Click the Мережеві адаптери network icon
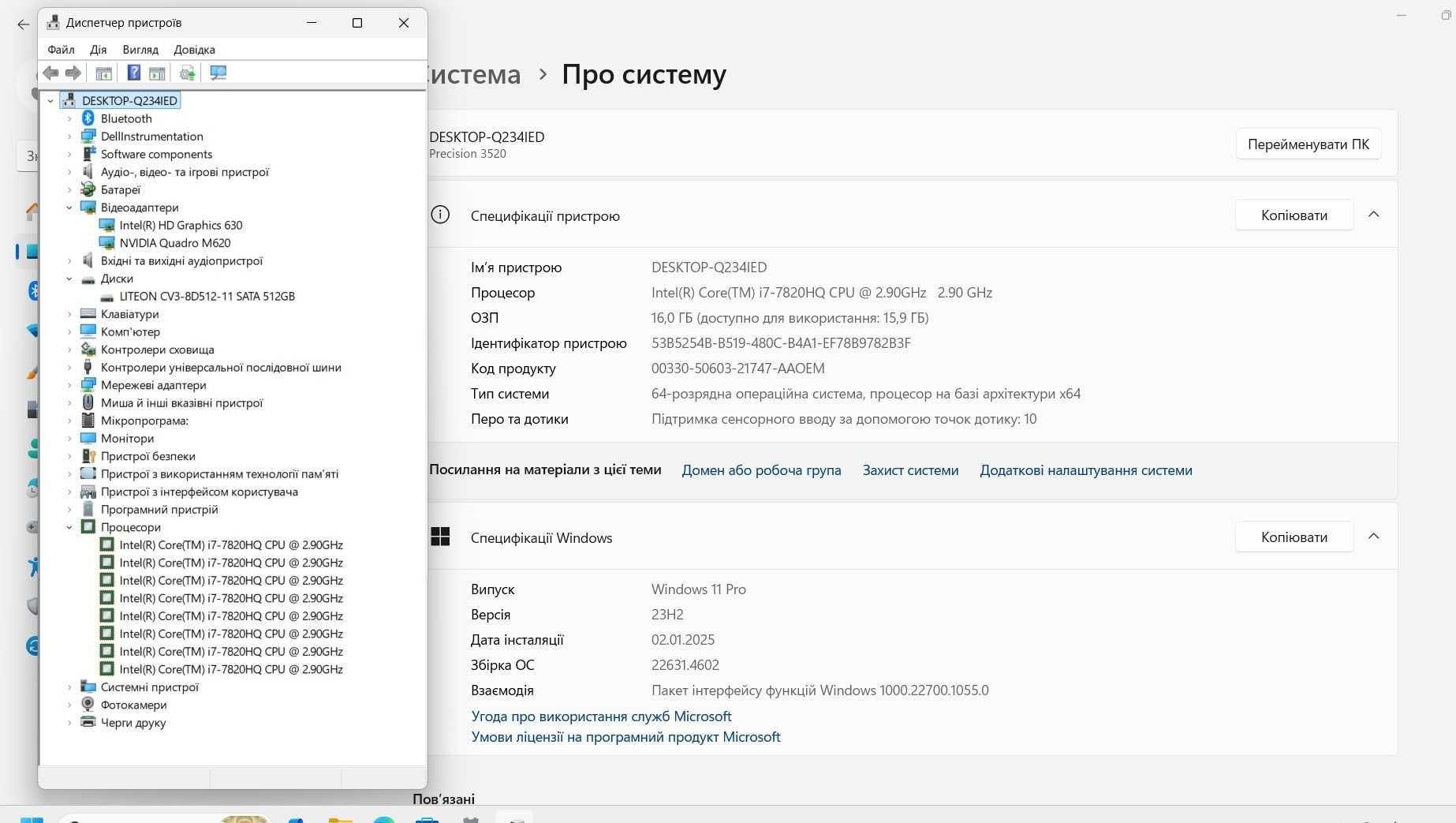This screenshot has height=823, width=1456. point(88,385)
